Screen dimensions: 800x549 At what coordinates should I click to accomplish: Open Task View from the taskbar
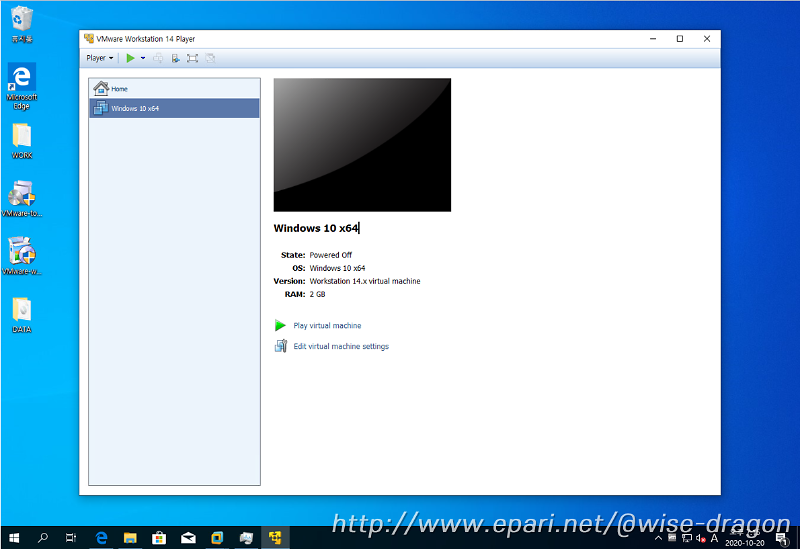71,538
